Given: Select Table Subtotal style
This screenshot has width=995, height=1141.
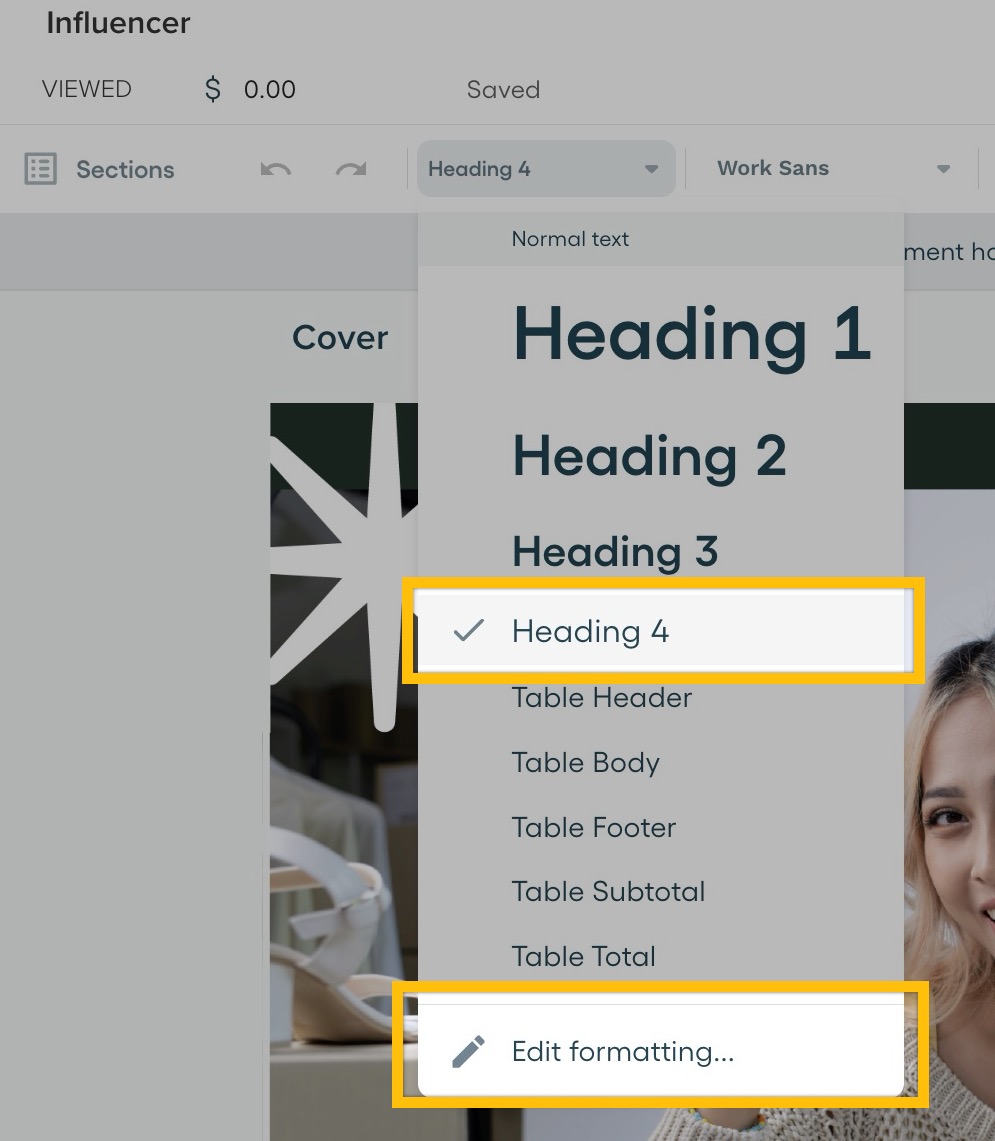Looking at the screenshot, I should pyautogui.click(x=661, y=891).
